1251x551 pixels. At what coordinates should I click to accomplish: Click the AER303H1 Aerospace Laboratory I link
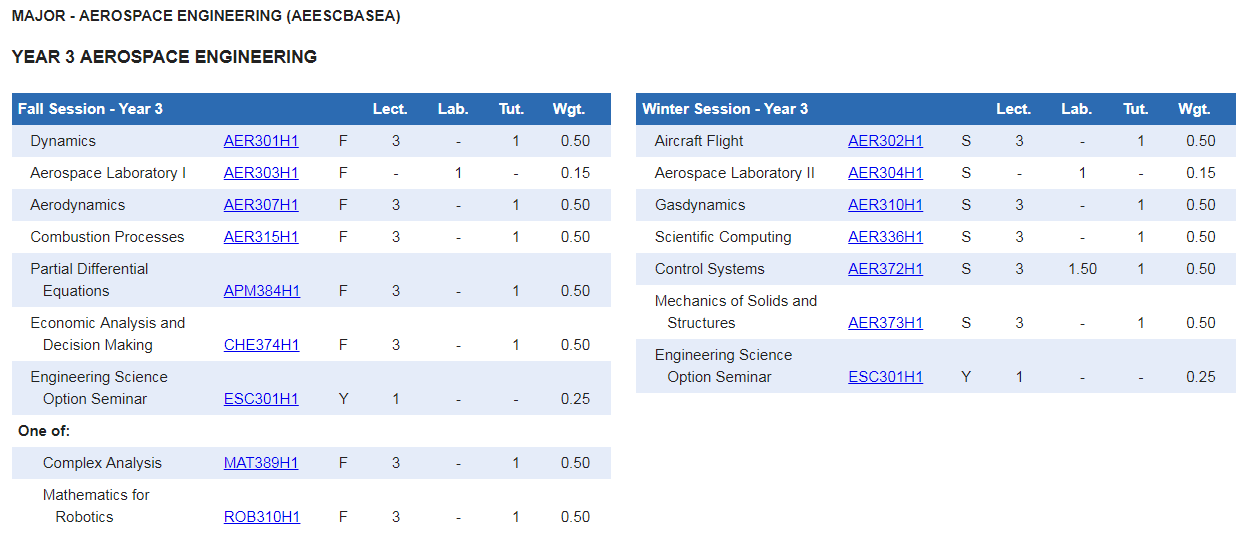pos(261,173)
